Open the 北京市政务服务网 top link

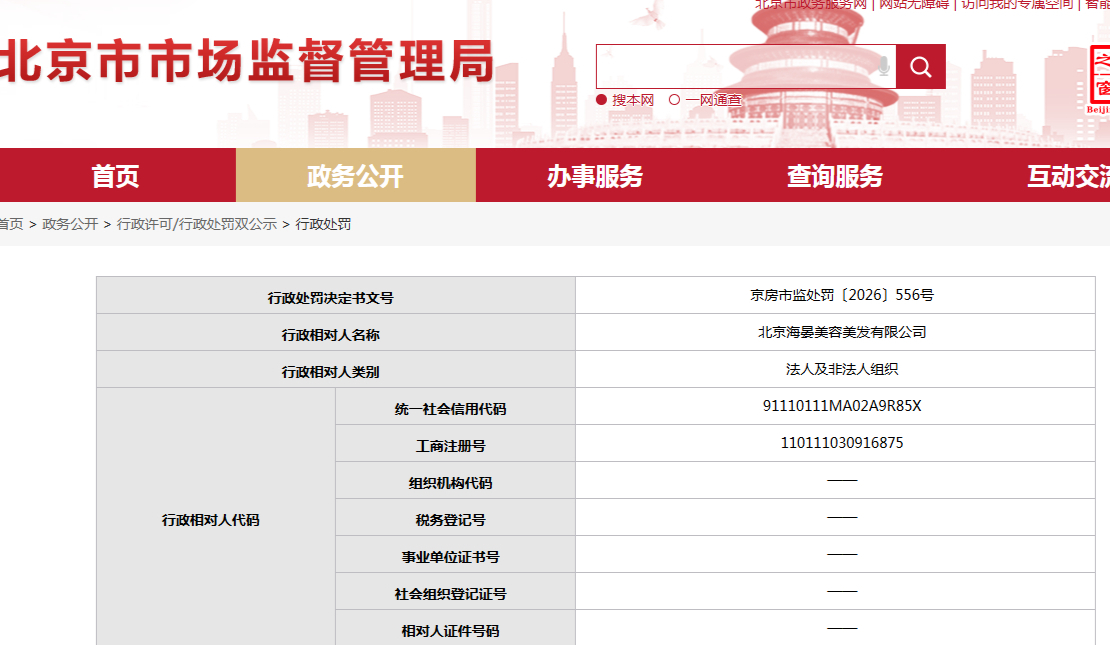811,4
